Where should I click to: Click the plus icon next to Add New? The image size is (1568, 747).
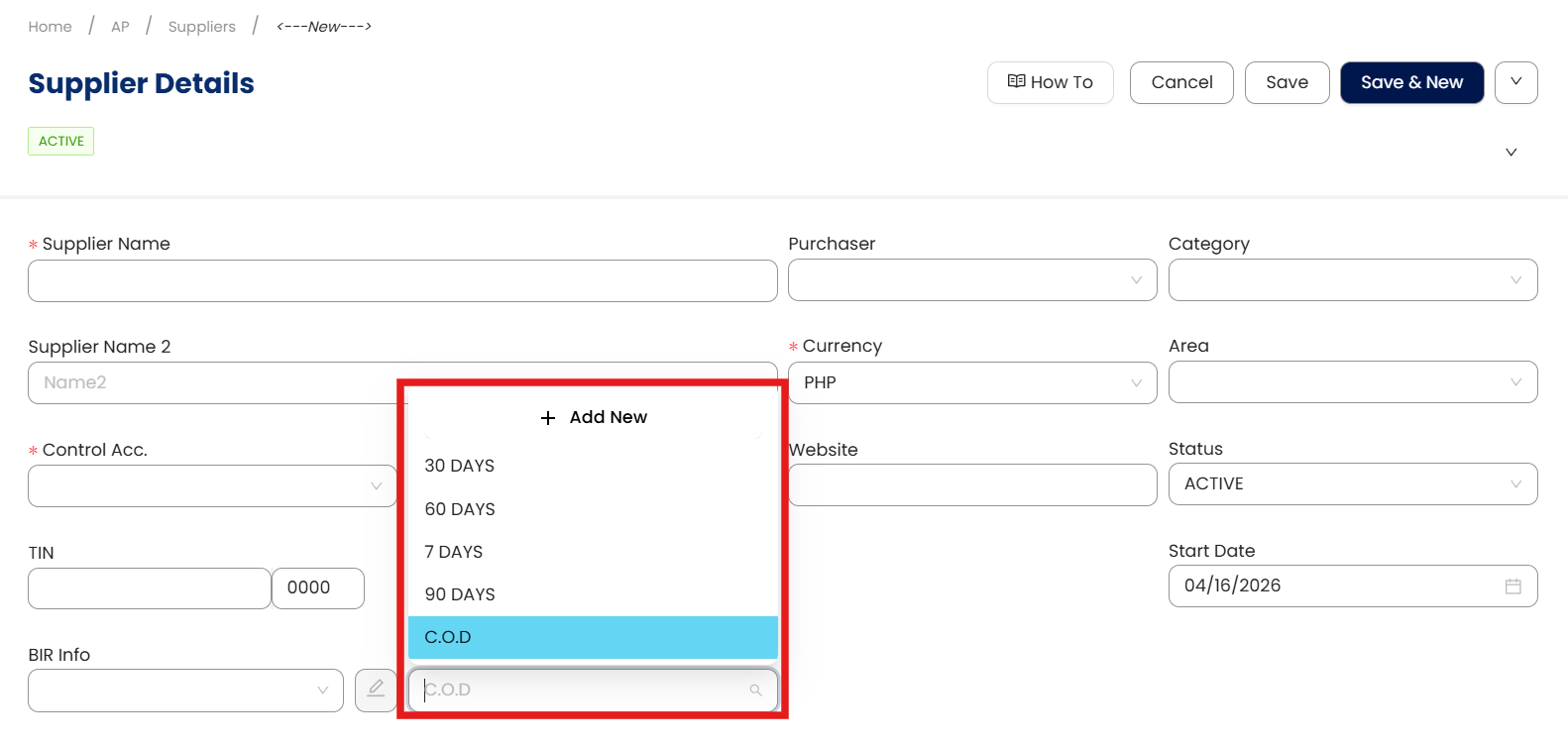click(x=548, y=418)
